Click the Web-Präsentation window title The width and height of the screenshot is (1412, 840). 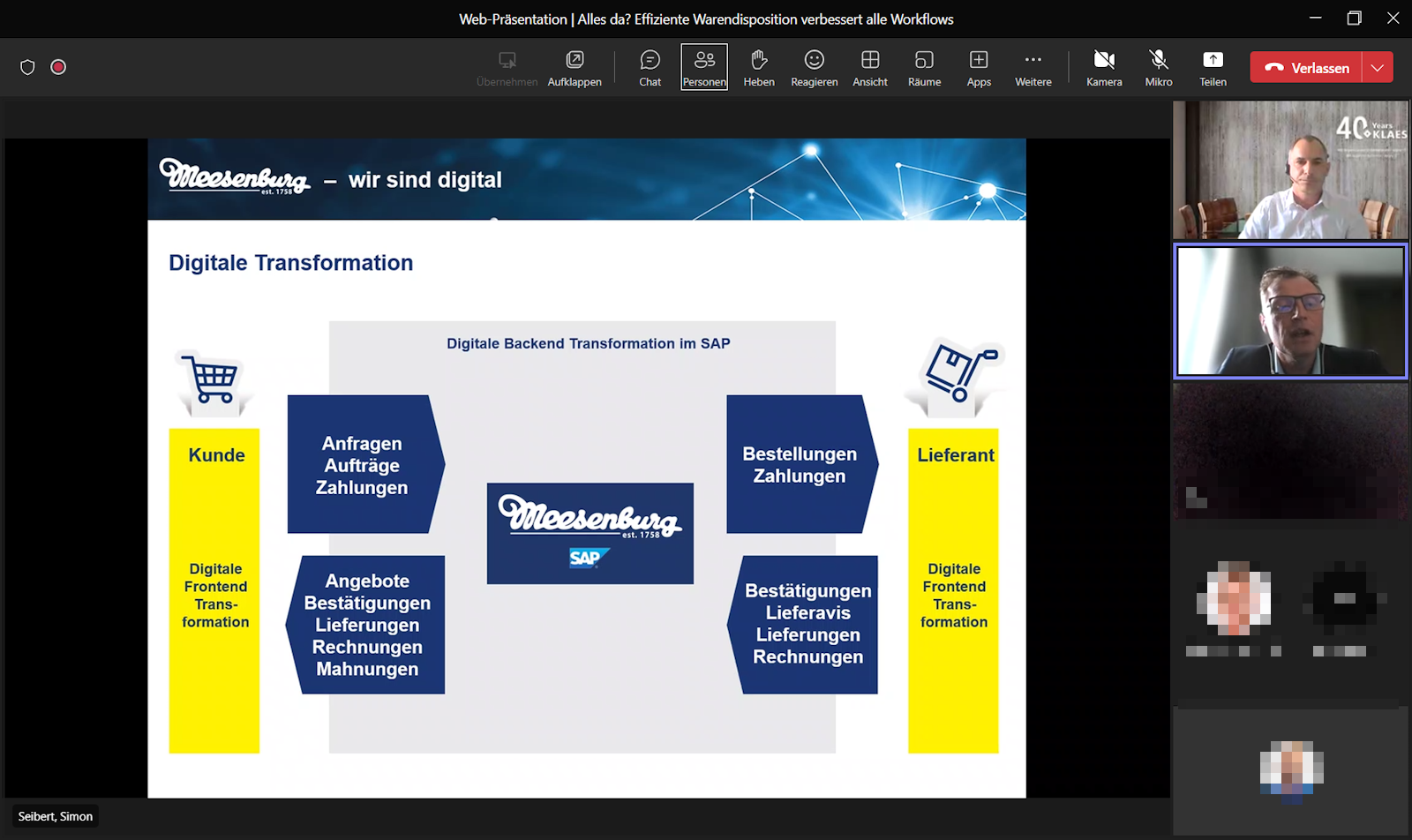(706, 19)
